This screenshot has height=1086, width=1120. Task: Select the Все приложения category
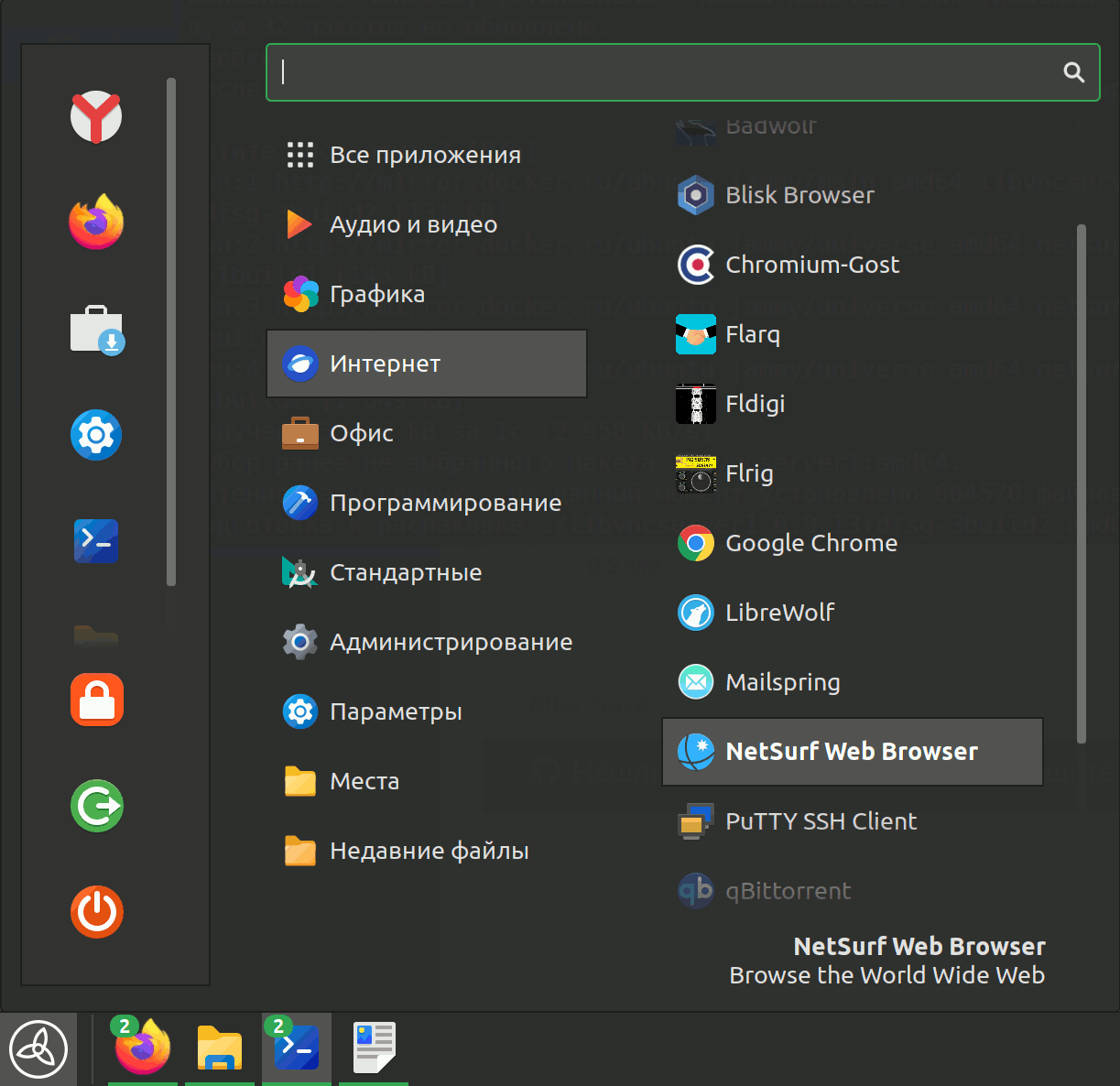pyautogui.click(x=427, y=155)
